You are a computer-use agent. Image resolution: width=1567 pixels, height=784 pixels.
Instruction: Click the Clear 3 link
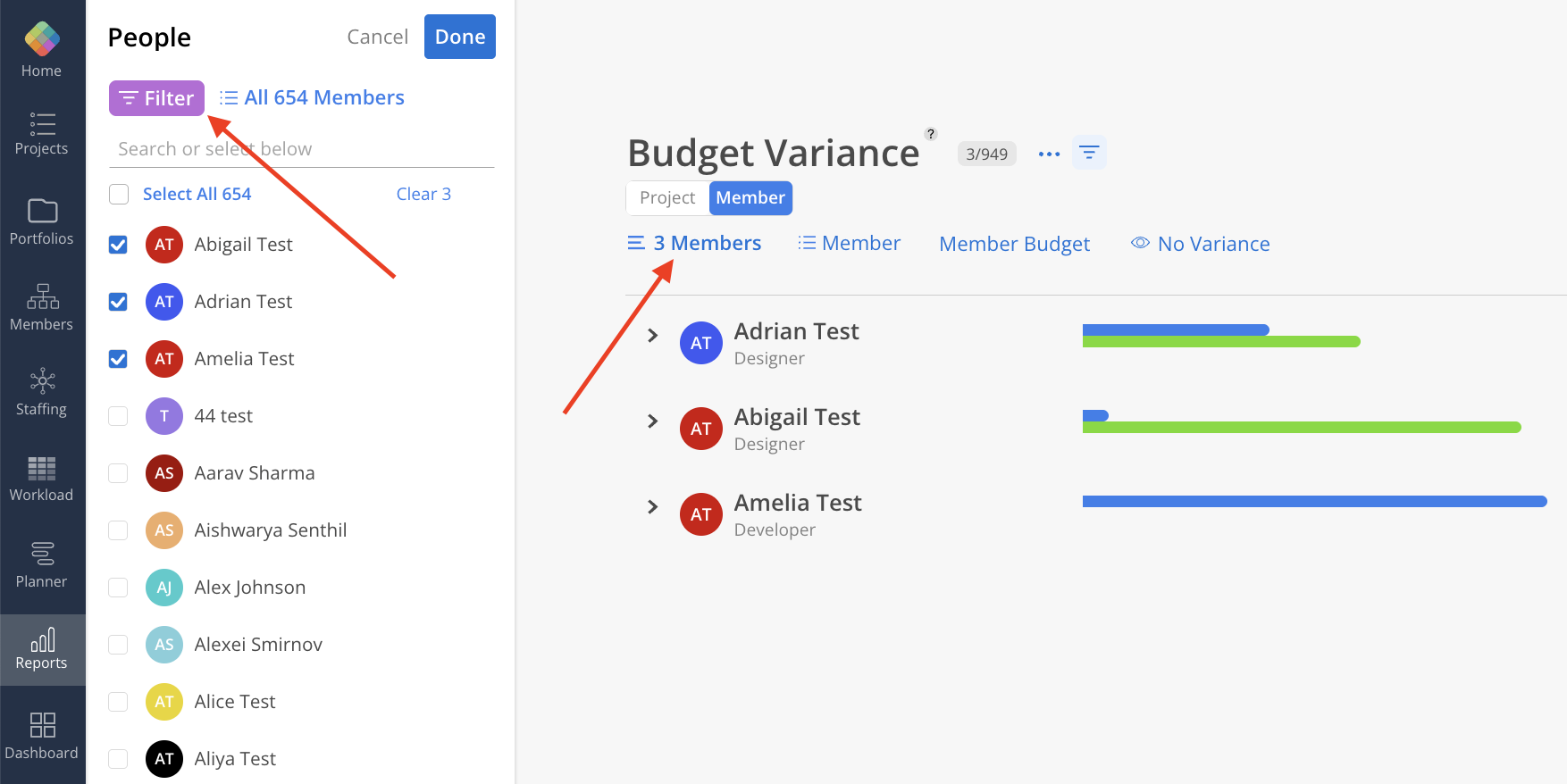[423, 194]
